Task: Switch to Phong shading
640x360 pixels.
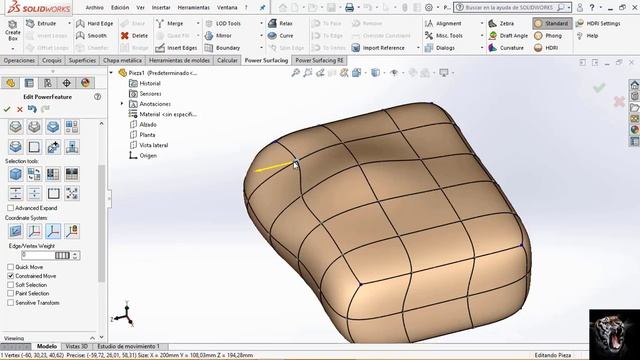Action: click(548, 36)
